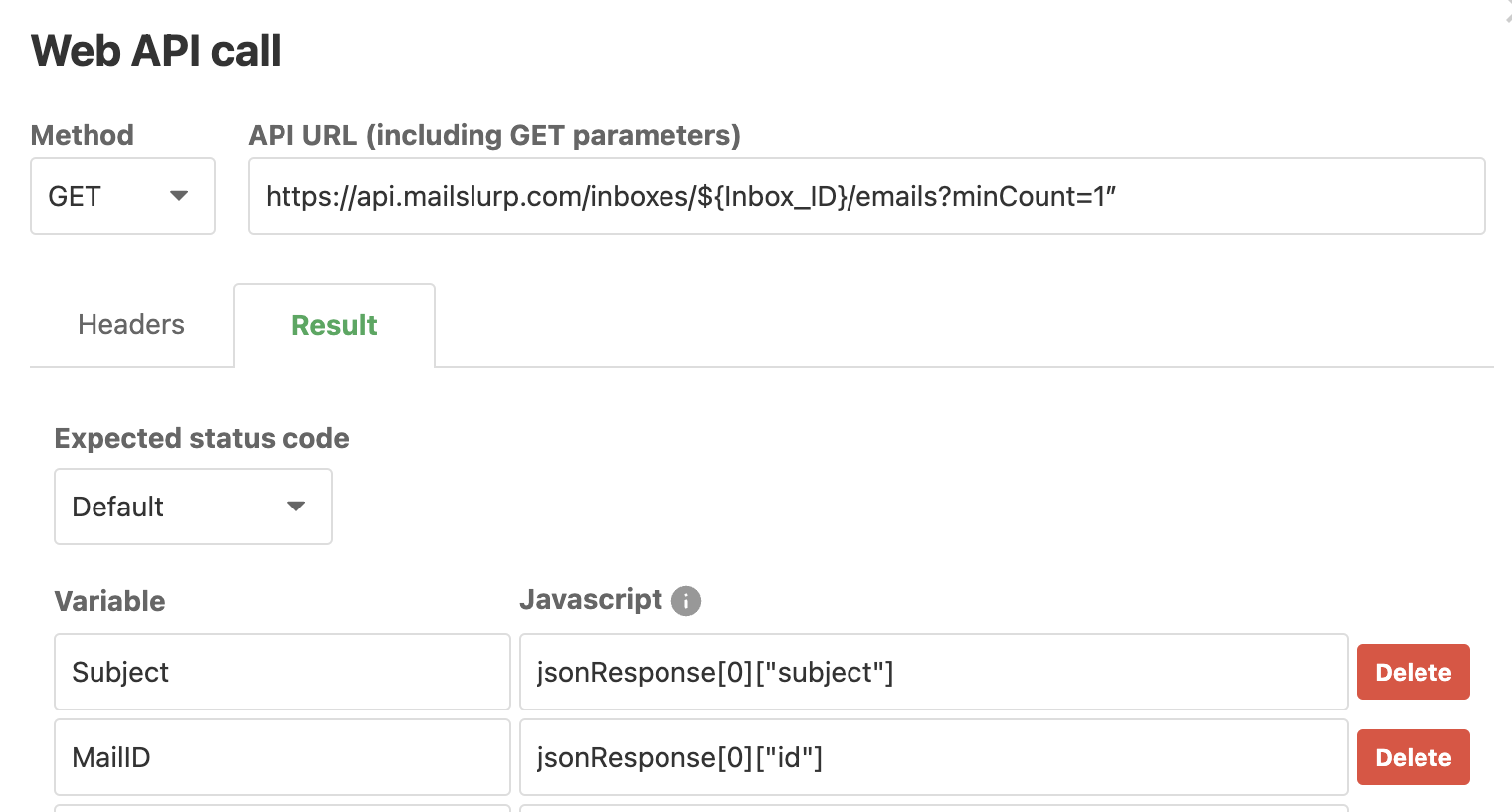Click the info circle beside Javascript label

[686, 600]
